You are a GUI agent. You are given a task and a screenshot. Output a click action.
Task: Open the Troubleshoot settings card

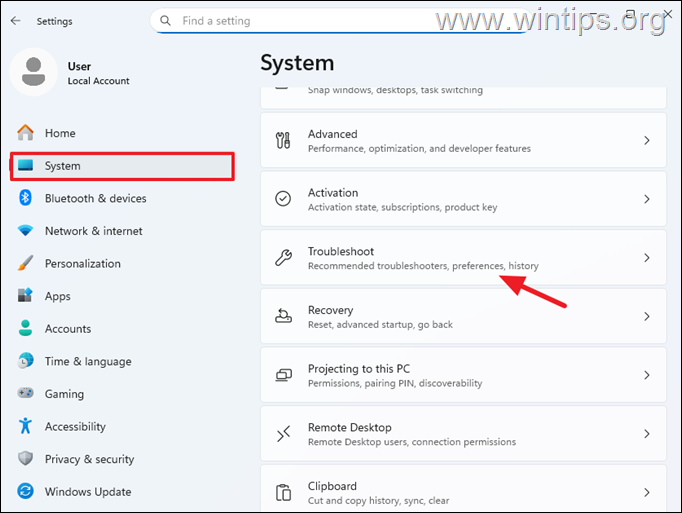pyautogui.click(x=463, y=258)
